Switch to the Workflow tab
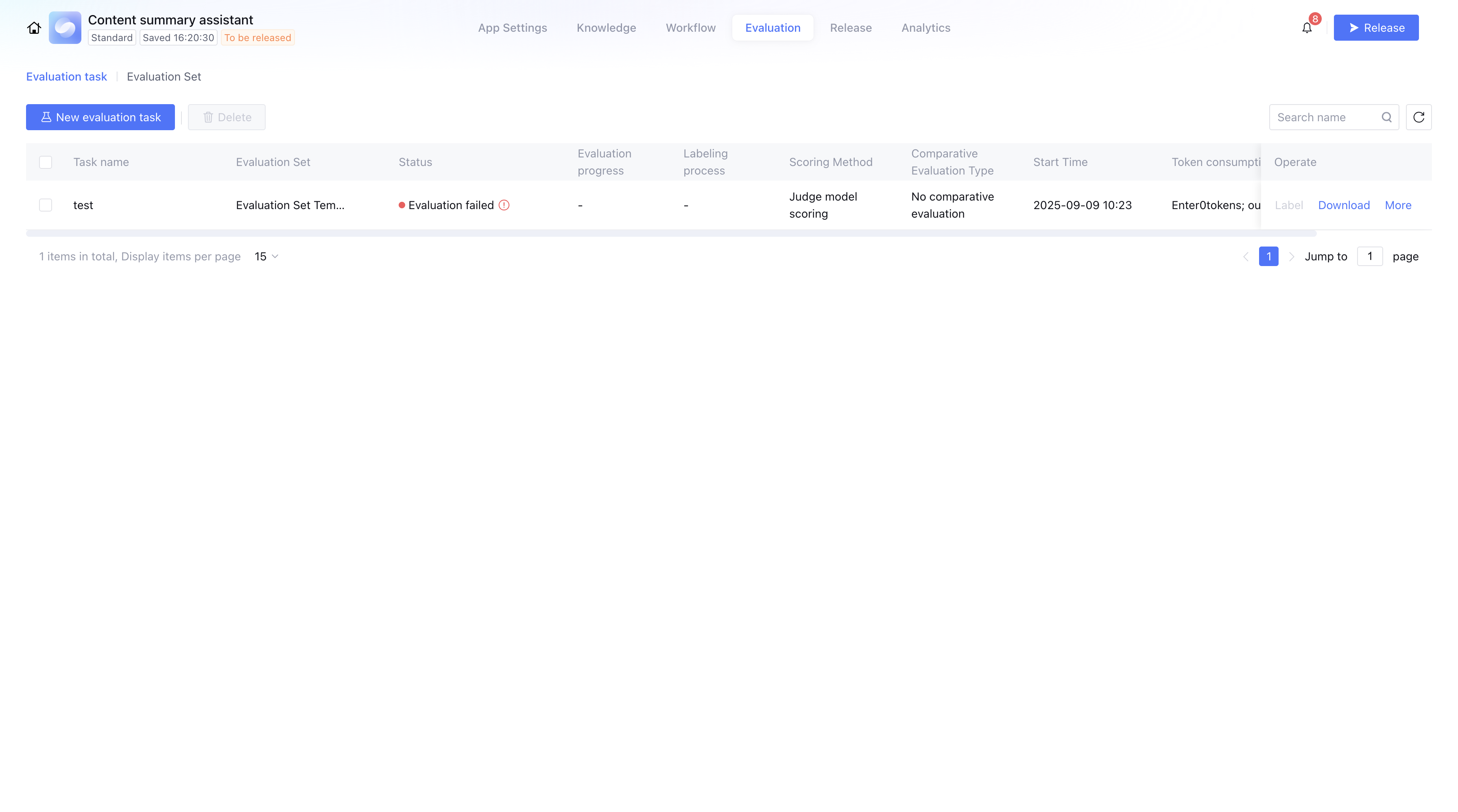The width and height of the screenshot is (1458, 812). (x=690, y=28)
